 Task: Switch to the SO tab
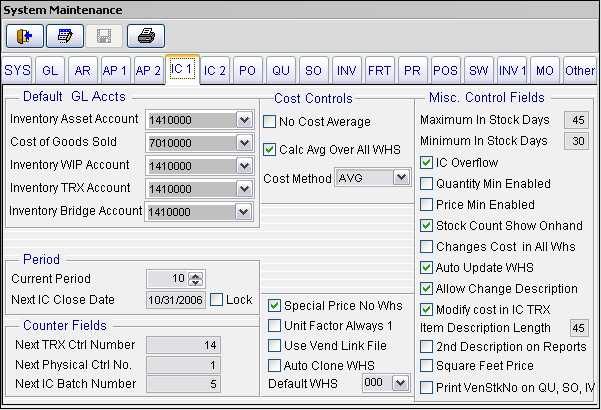click(314, 71)
